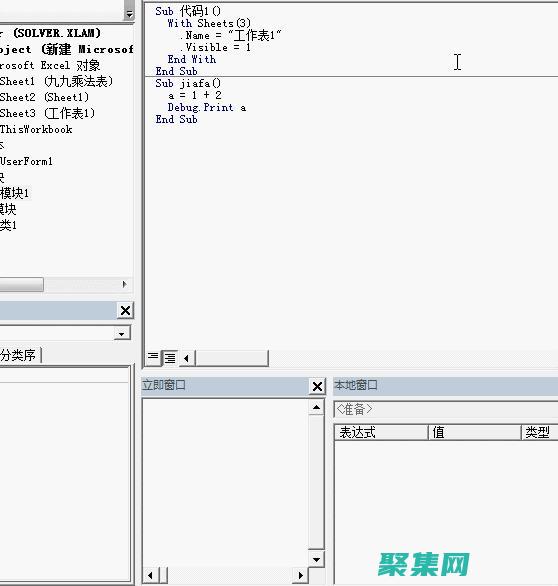Click the code window horizontal scrollbar thumb

point(232,358)
